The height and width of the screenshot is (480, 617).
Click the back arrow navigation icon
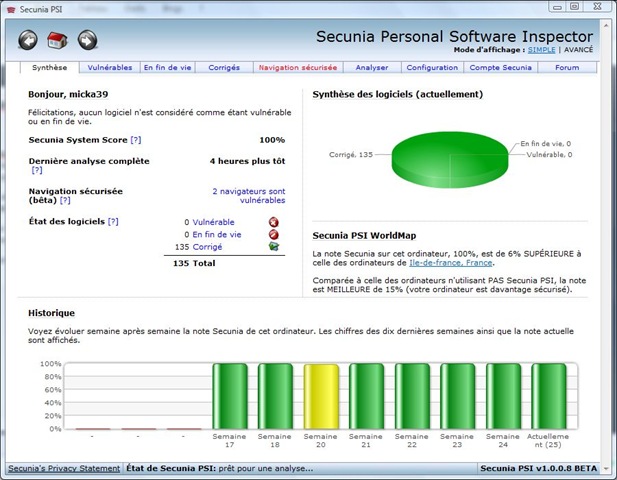tap(28, 40)
